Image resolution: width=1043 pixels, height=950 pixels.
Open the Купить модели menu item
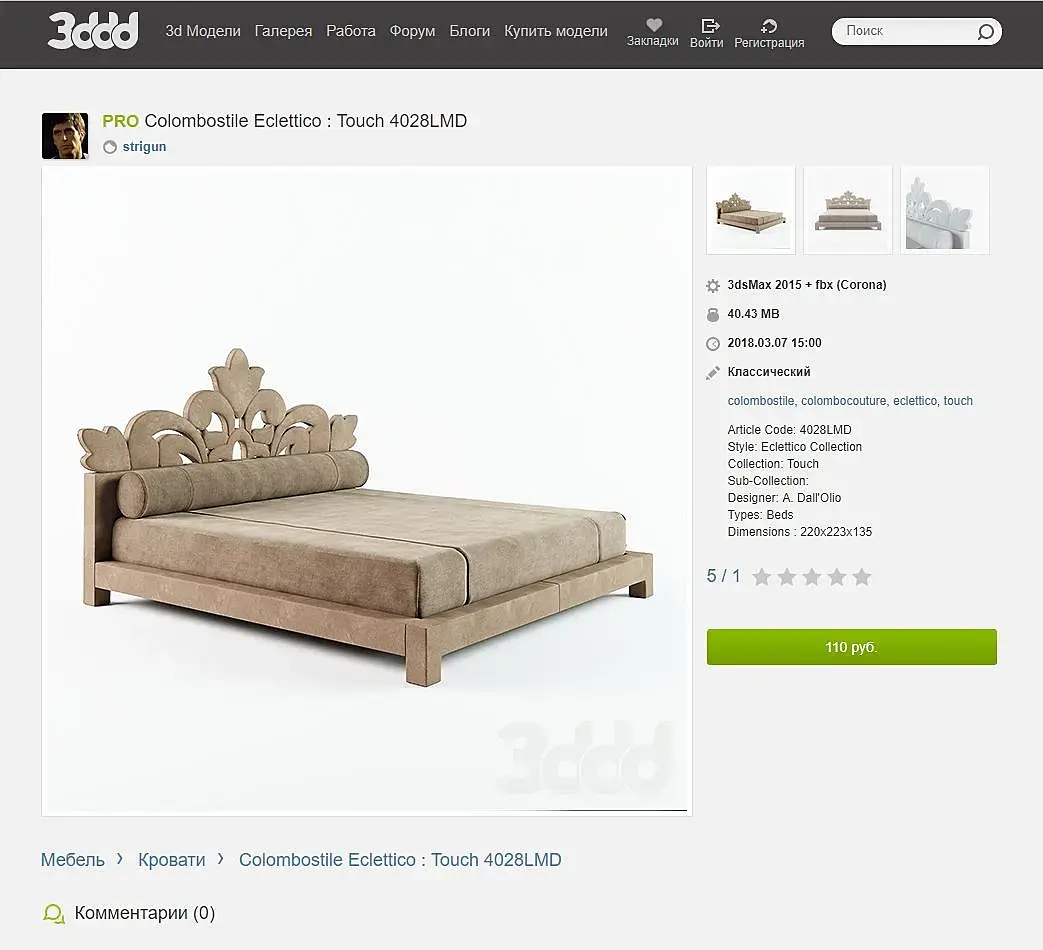pyautogui.click(x=555, y=31)
